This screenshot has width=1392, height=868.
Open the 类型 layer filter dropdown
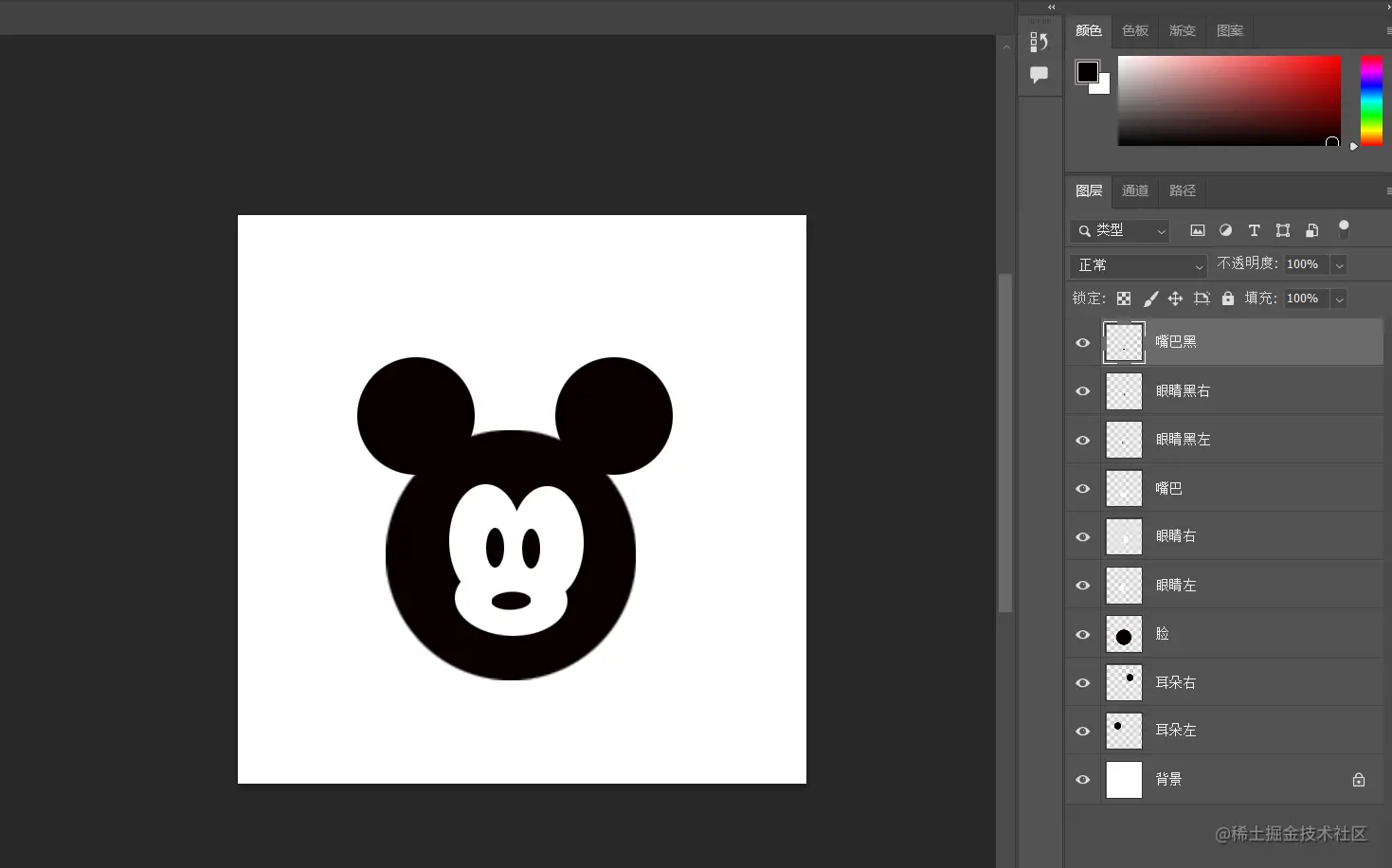tap(1120, 230)
